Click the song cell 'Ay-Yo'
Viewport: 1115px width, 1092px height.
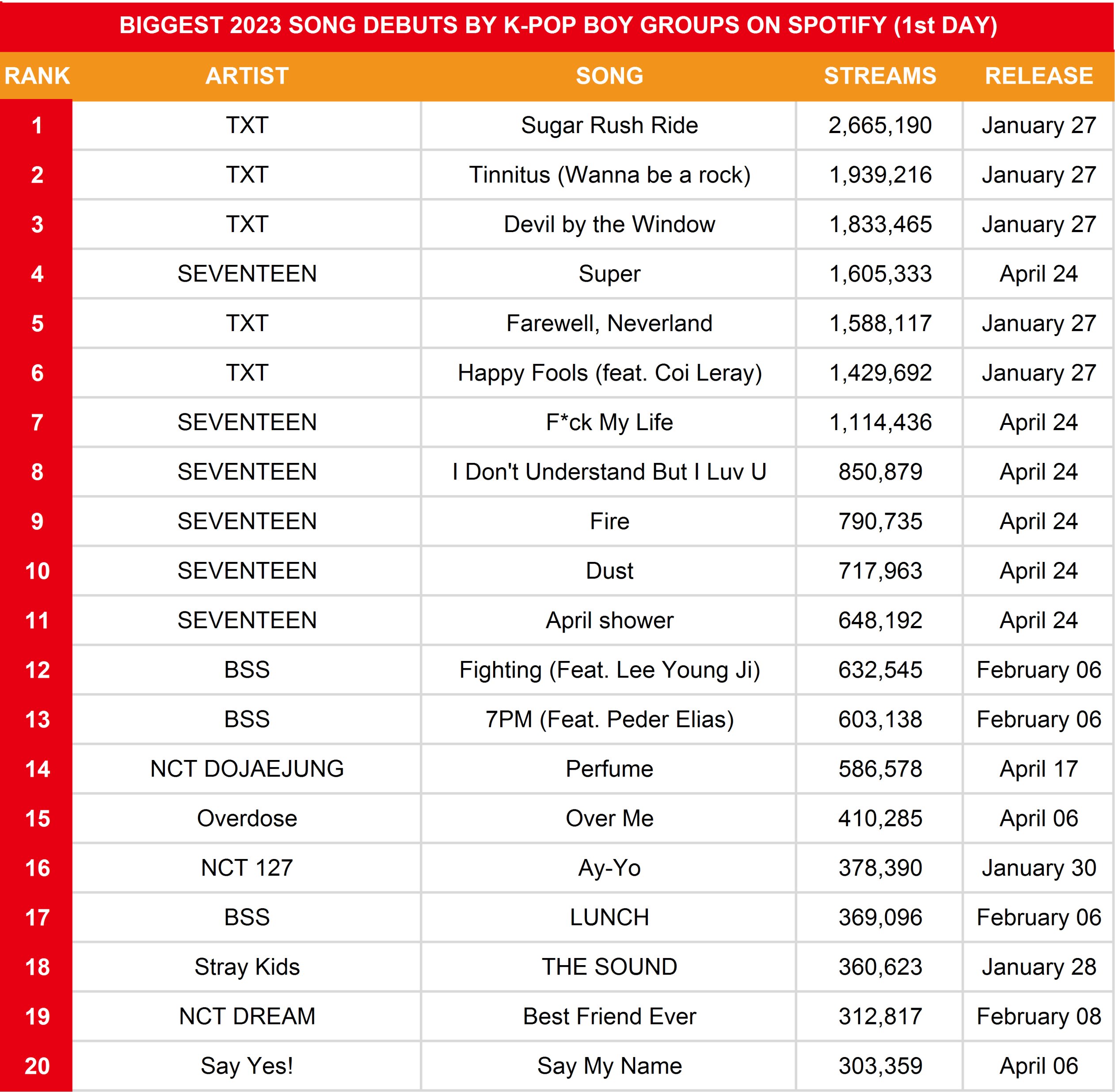(609, 868)
